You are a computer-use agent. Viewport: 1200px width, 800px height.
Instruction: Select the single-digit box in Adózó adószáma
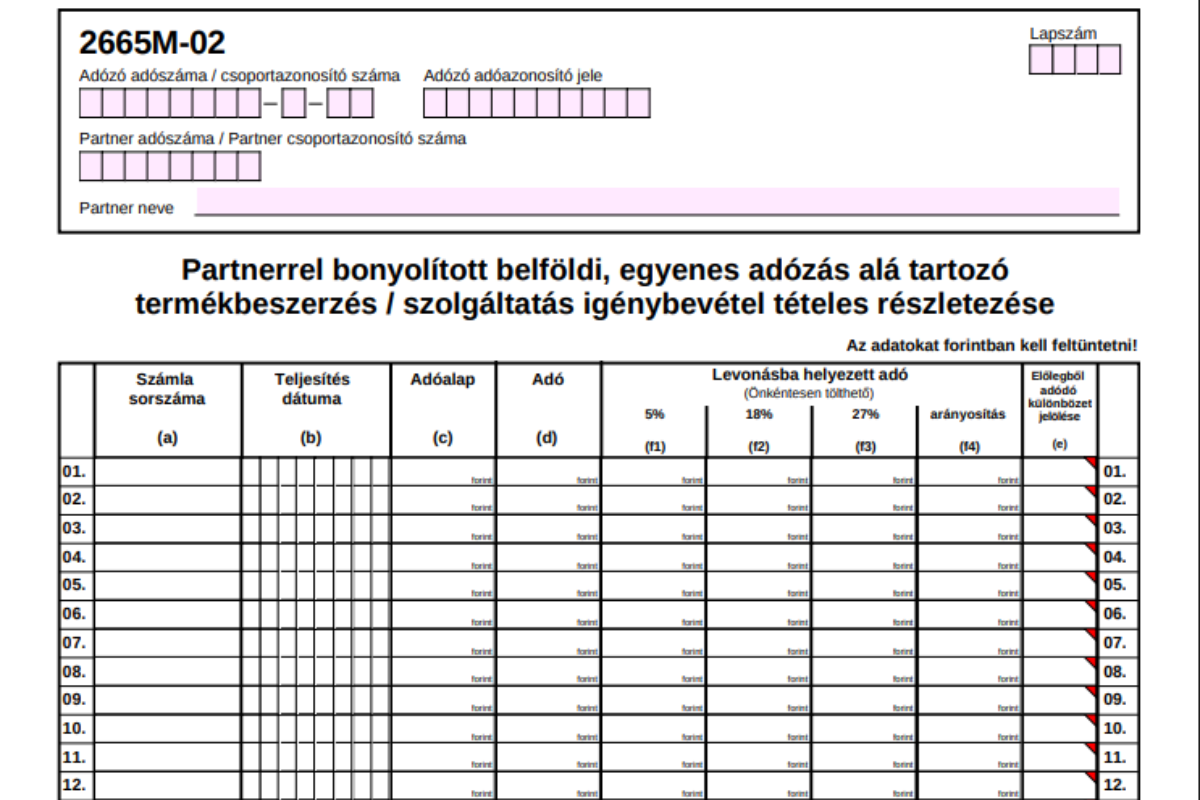(293, 104)
